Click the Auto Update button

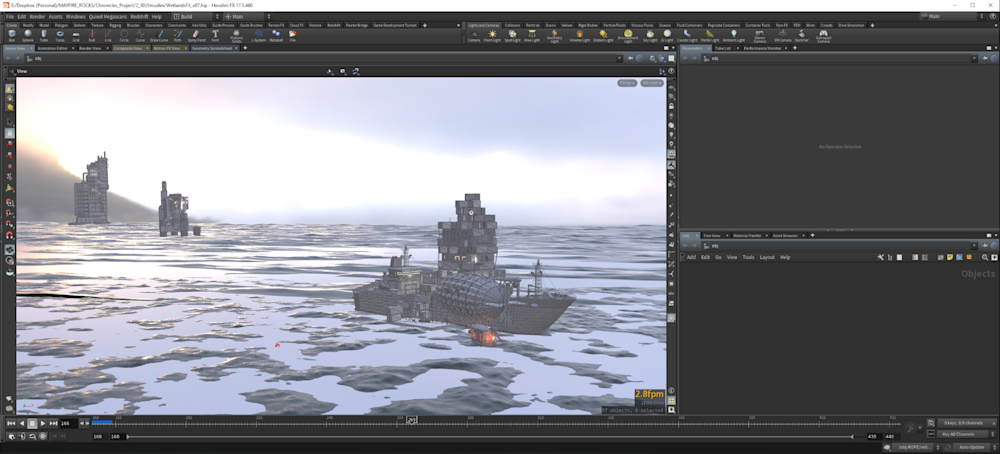click(x=973, y=447)
